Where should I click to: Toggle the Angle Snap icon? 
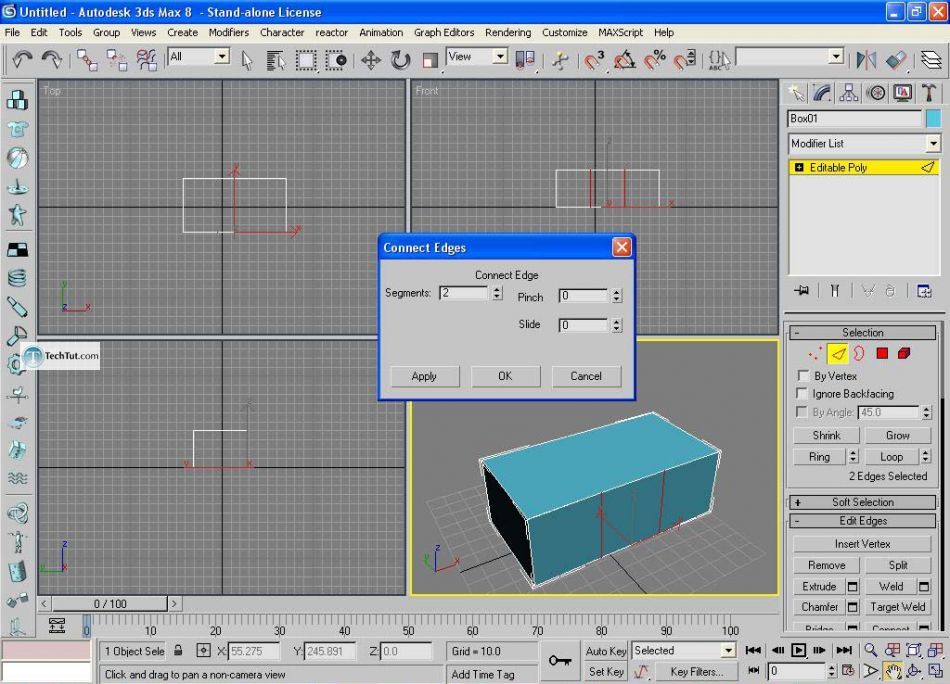[x=624, y=60]
